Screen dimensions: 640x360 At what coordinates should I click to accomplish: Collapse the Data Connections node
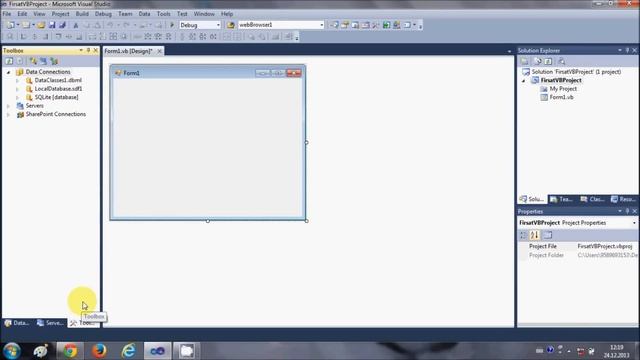(x=9, y=72)
